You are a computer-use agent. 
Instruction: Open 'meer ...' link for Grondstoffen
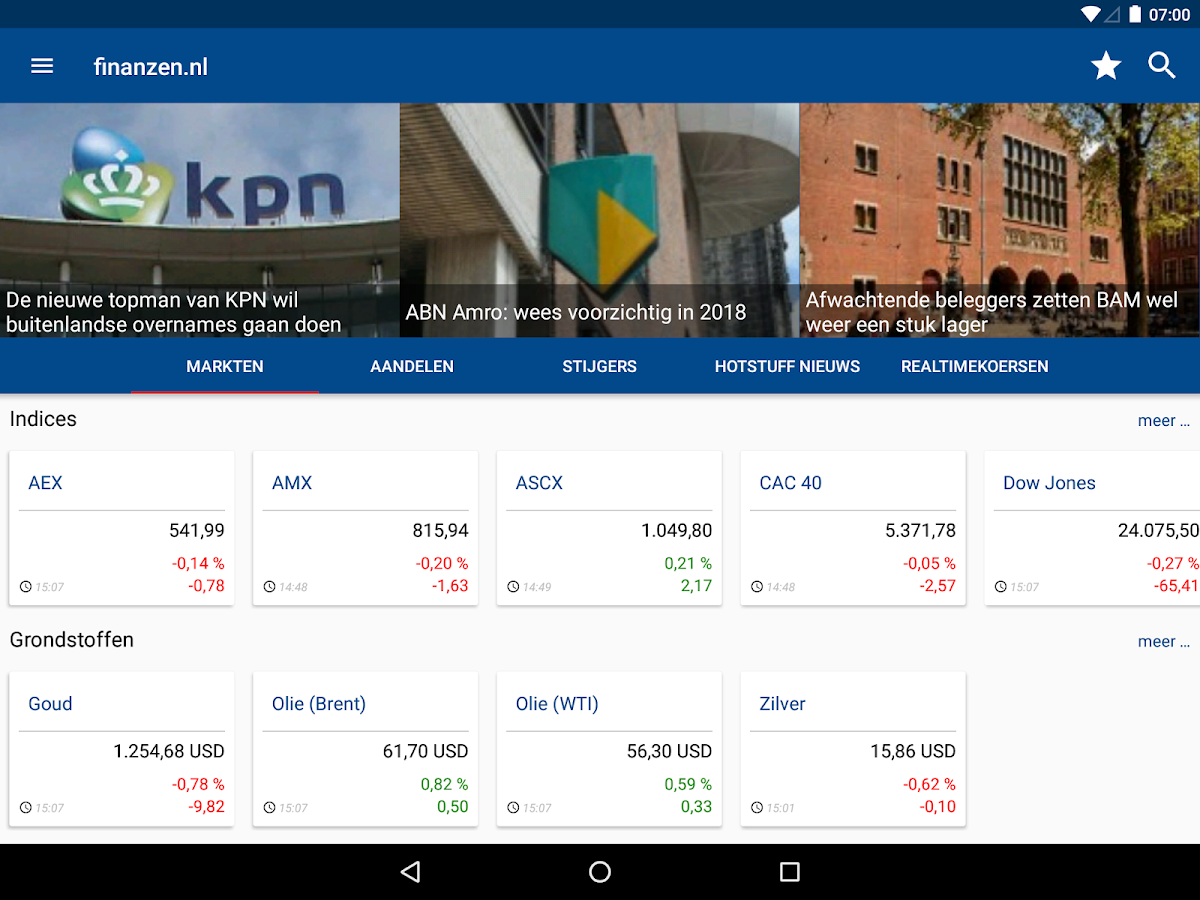coord(1164,642)
